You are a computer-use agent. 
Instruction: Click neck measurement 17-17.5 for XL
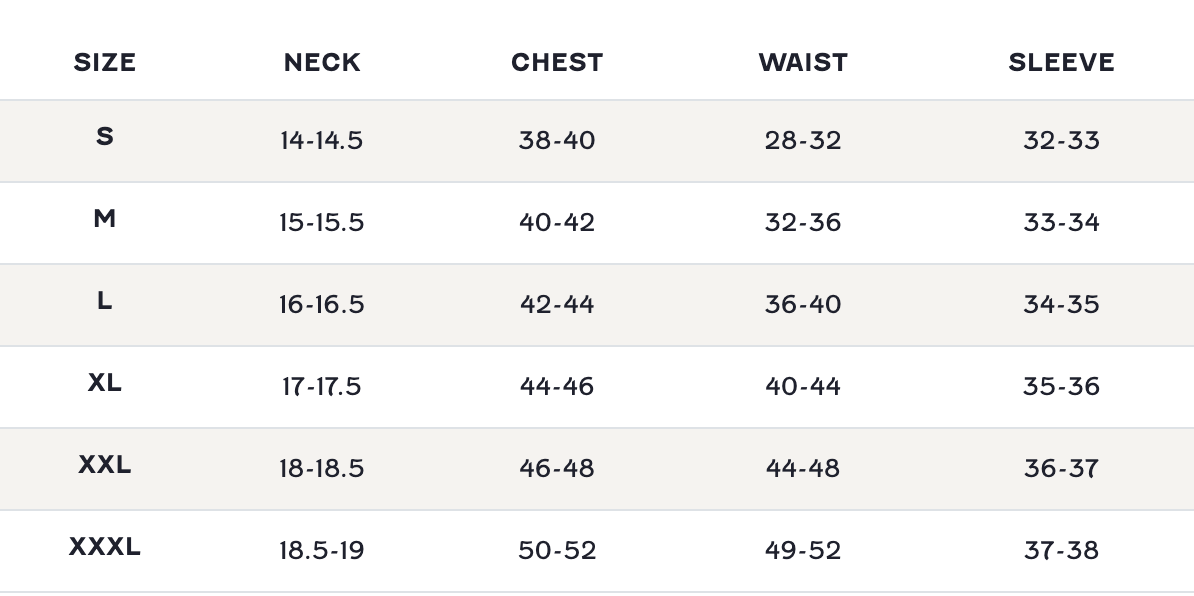tap(321, 386)
